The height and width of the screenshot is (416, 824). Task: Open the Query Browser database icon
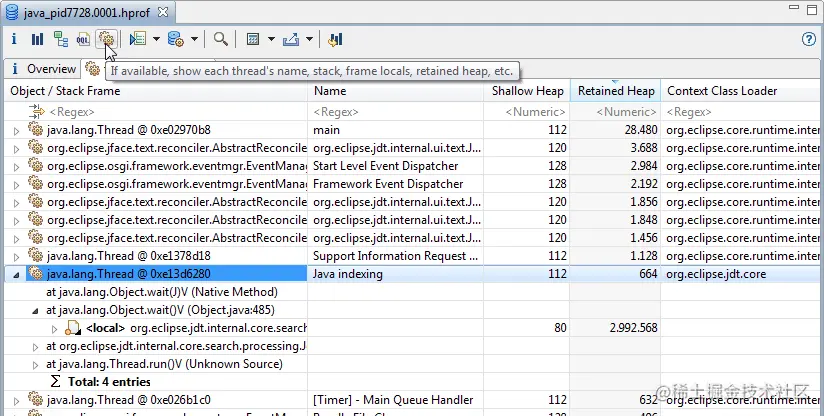click(176, 39)
